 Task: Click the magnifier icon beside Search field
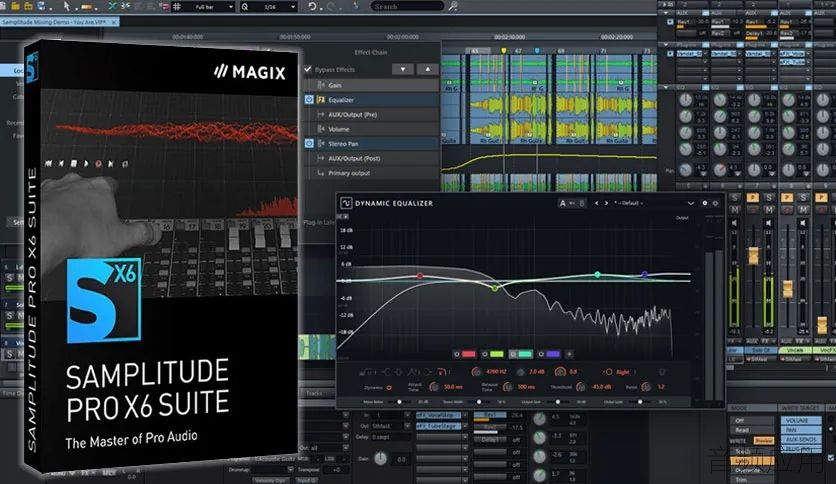pos(453,6)
